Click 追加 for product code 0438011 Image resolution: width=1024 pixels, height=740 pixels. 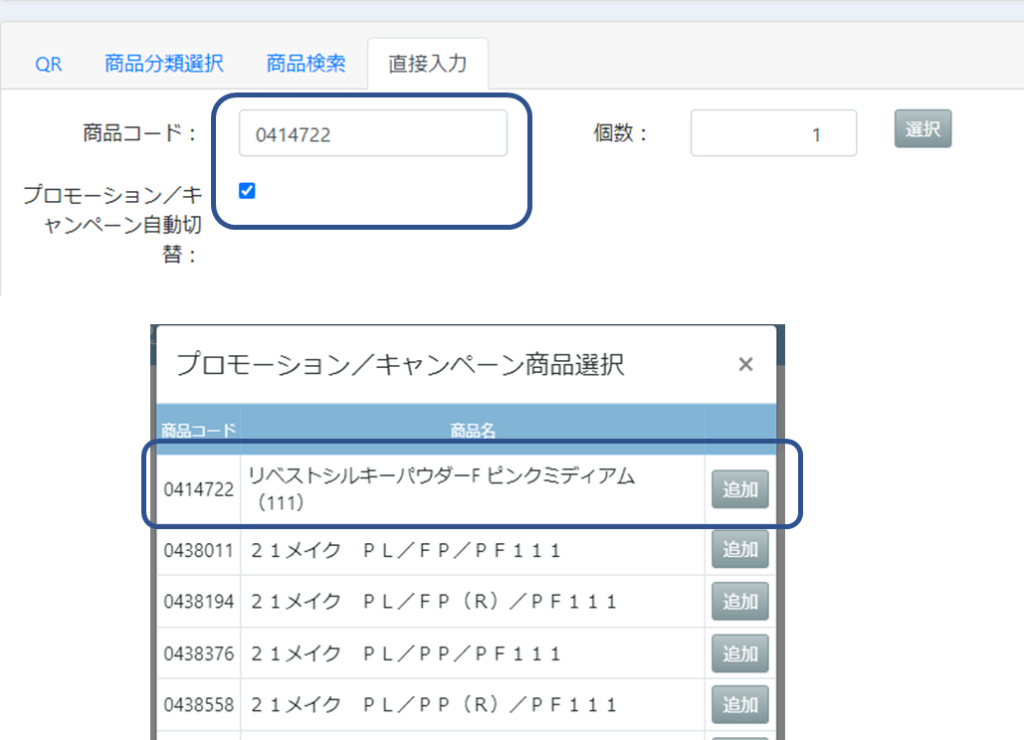pyautogui.click(x=740, y=549)
